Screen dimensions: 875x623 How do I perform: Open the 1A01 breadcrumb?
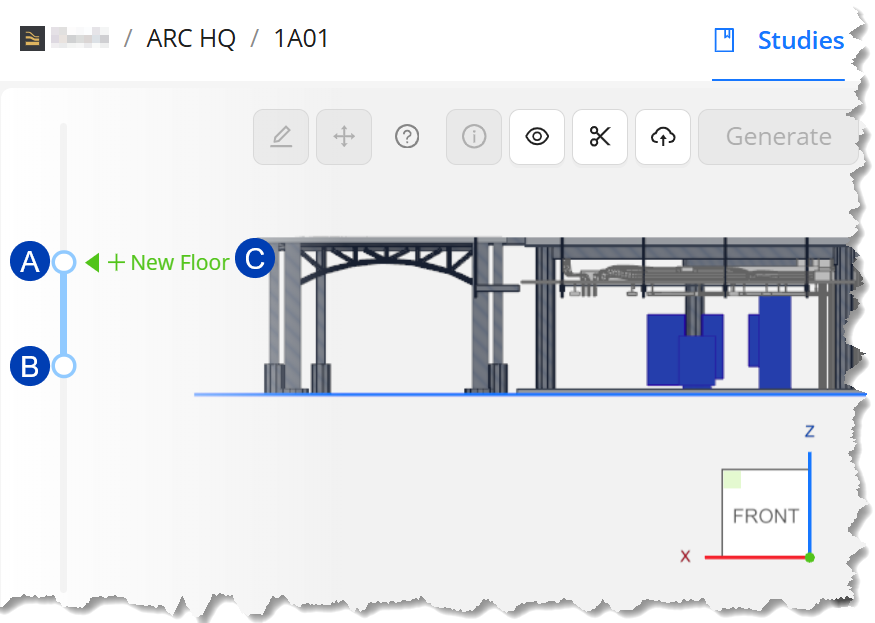tap(301, 39)
